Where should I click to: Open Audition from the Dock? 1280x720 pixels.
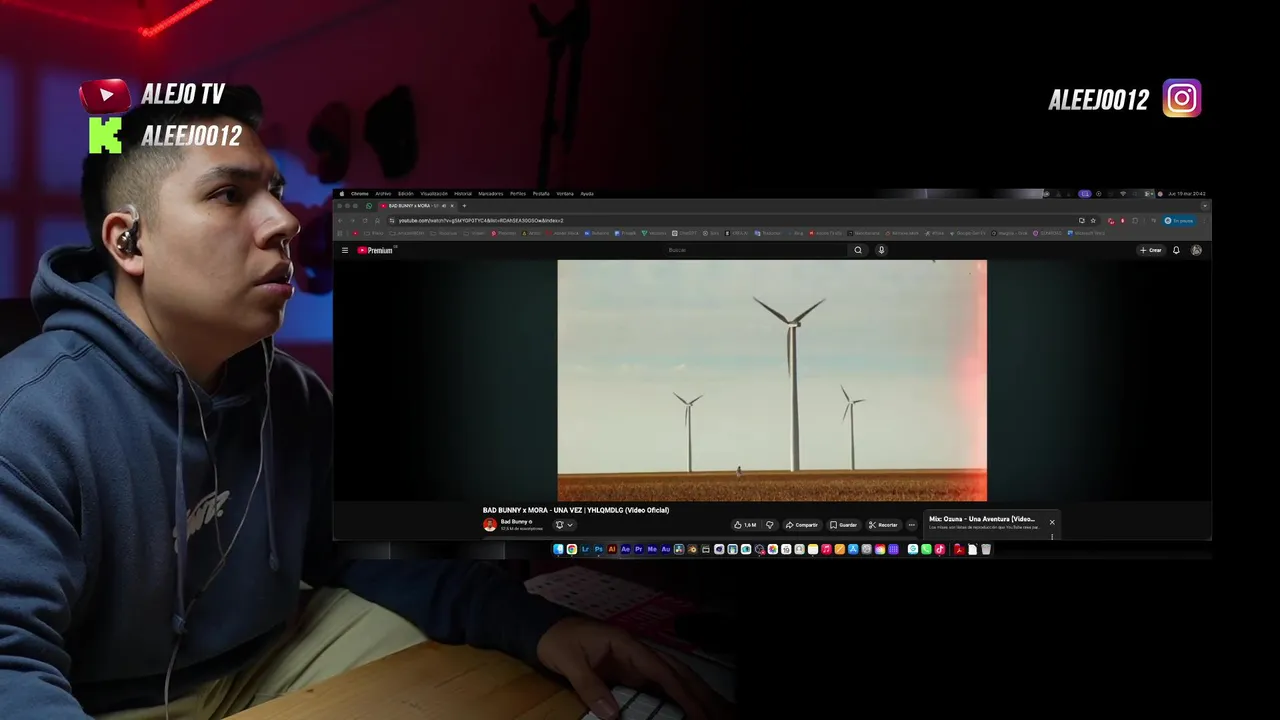[665, 549]
